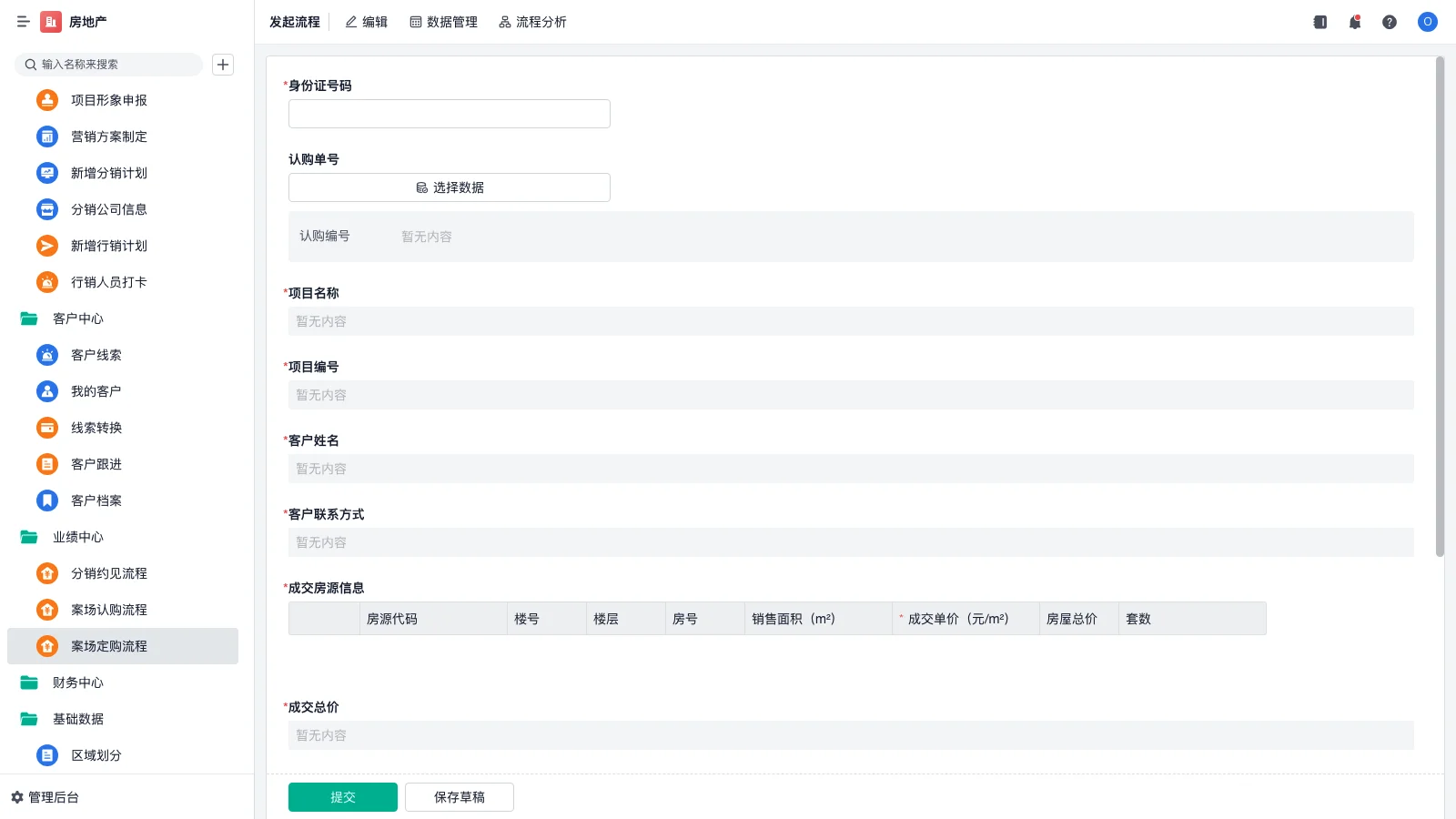Open 管理后台 link
This screenshot has width=1456, height=819.
[54, 797]
